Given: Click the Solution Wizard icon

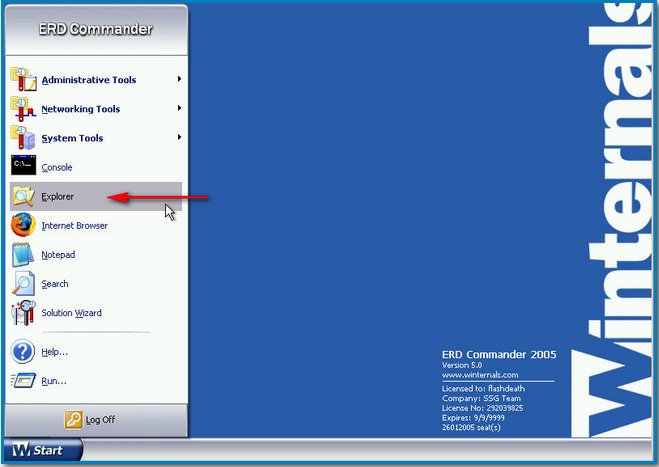Looking at the screenshot, I should click(x=23, y=313).
